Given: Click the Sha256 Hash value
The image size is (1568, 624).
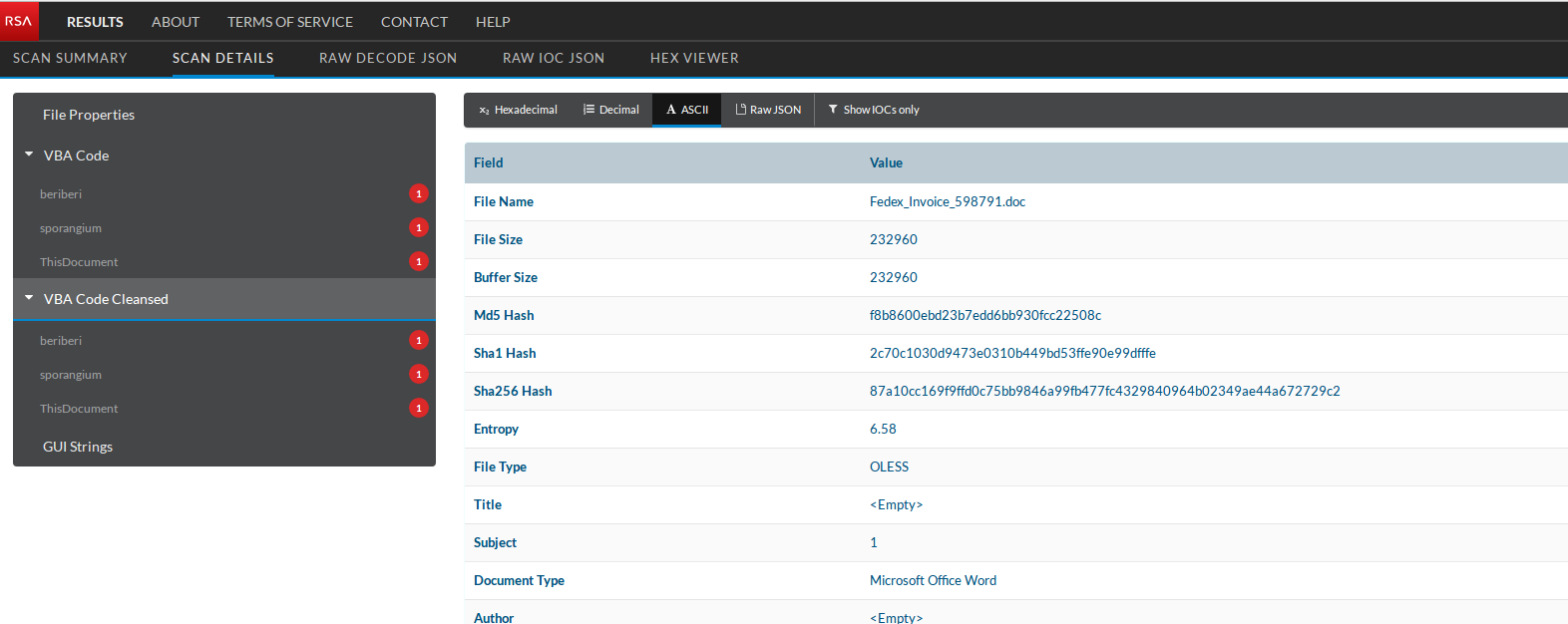Looking at the screenshot, I should (1104, 391).
